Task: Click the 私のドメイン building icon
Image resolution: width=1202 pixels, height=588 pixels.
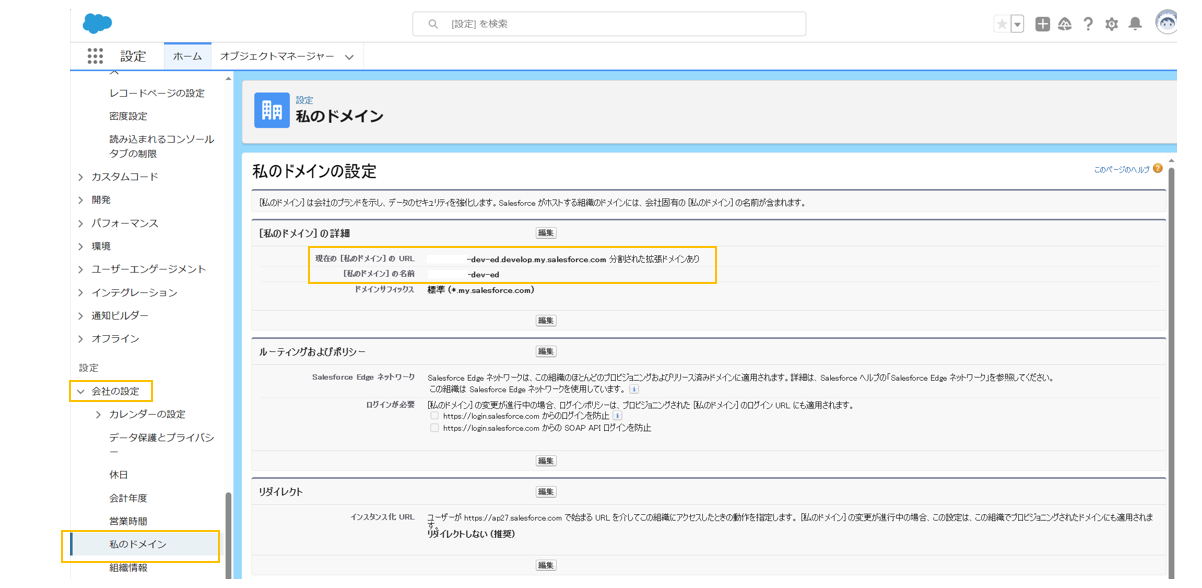Action: (x=272, y=110)
